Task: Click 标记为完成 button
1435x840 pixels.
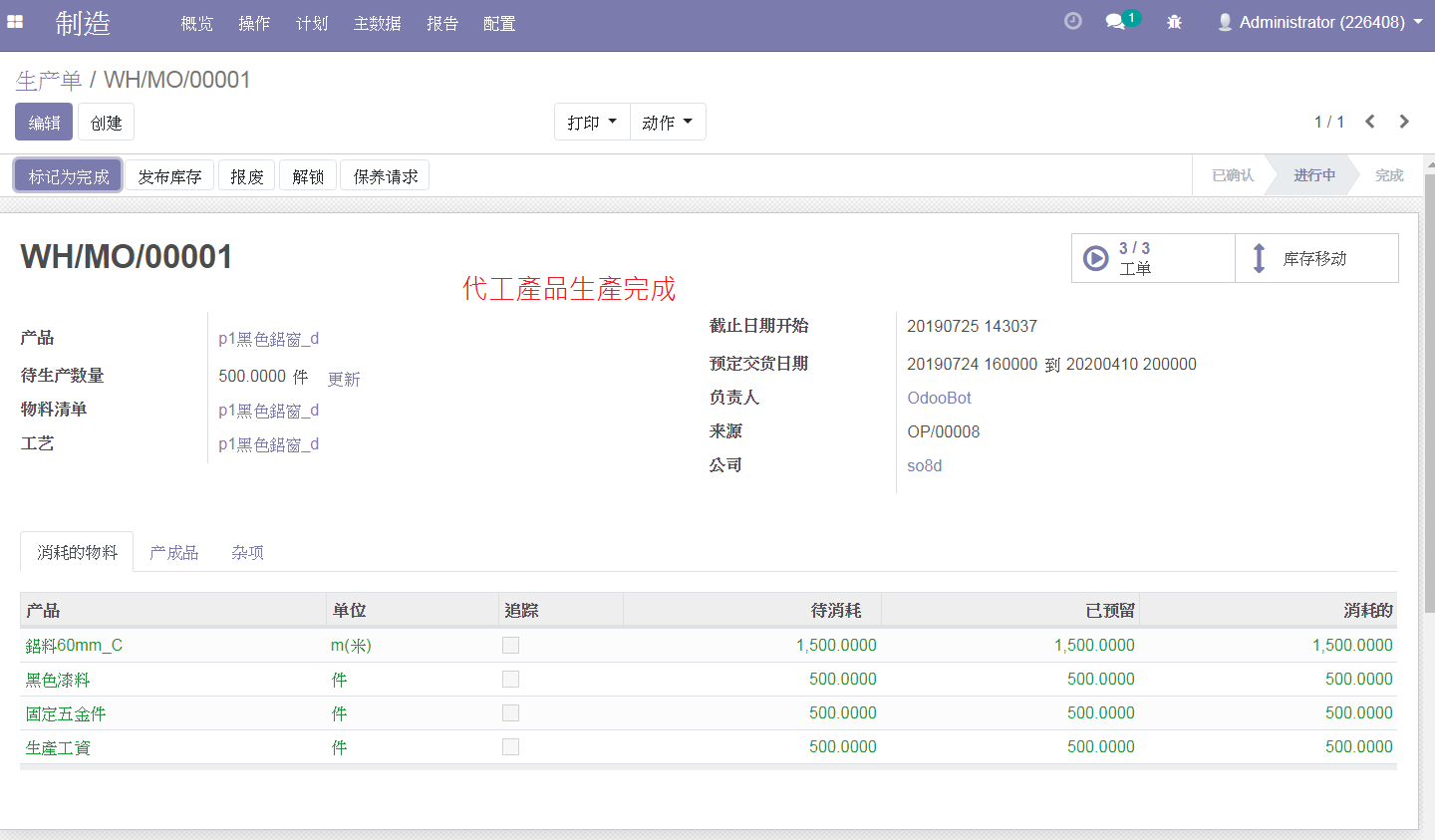Action: pos(68,175)
